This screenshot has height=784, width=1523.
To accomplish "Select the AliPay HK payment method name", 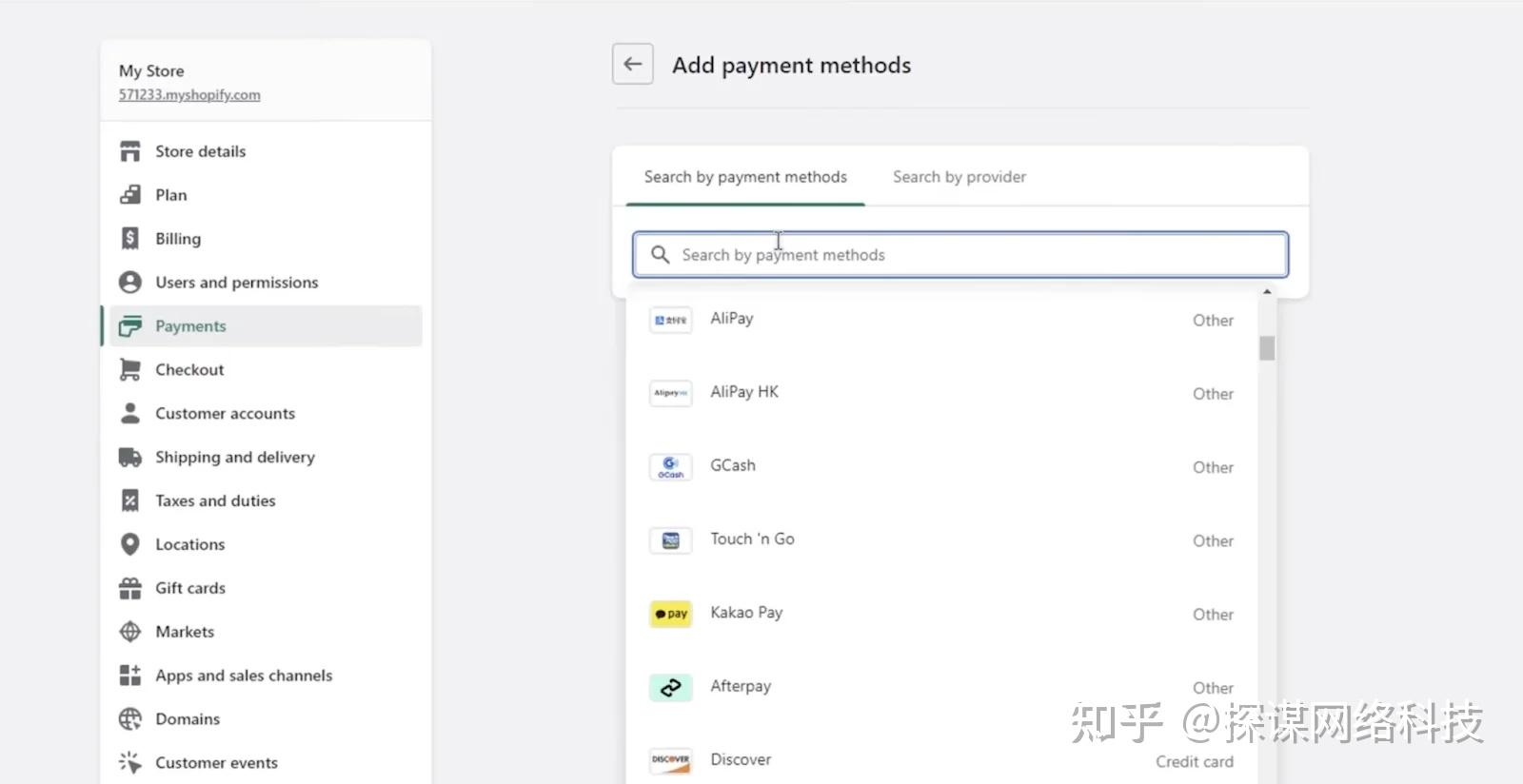I will 744,392.
